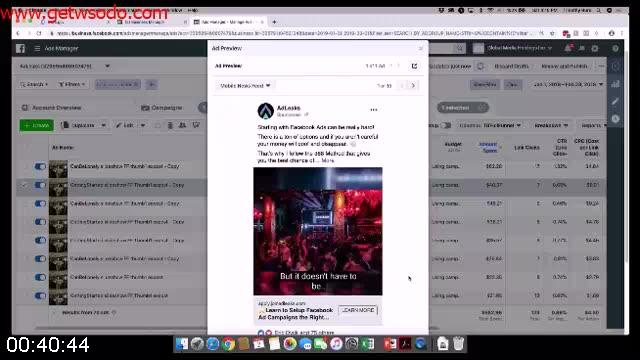Switch to the Campaigns tab

[162, 108]
